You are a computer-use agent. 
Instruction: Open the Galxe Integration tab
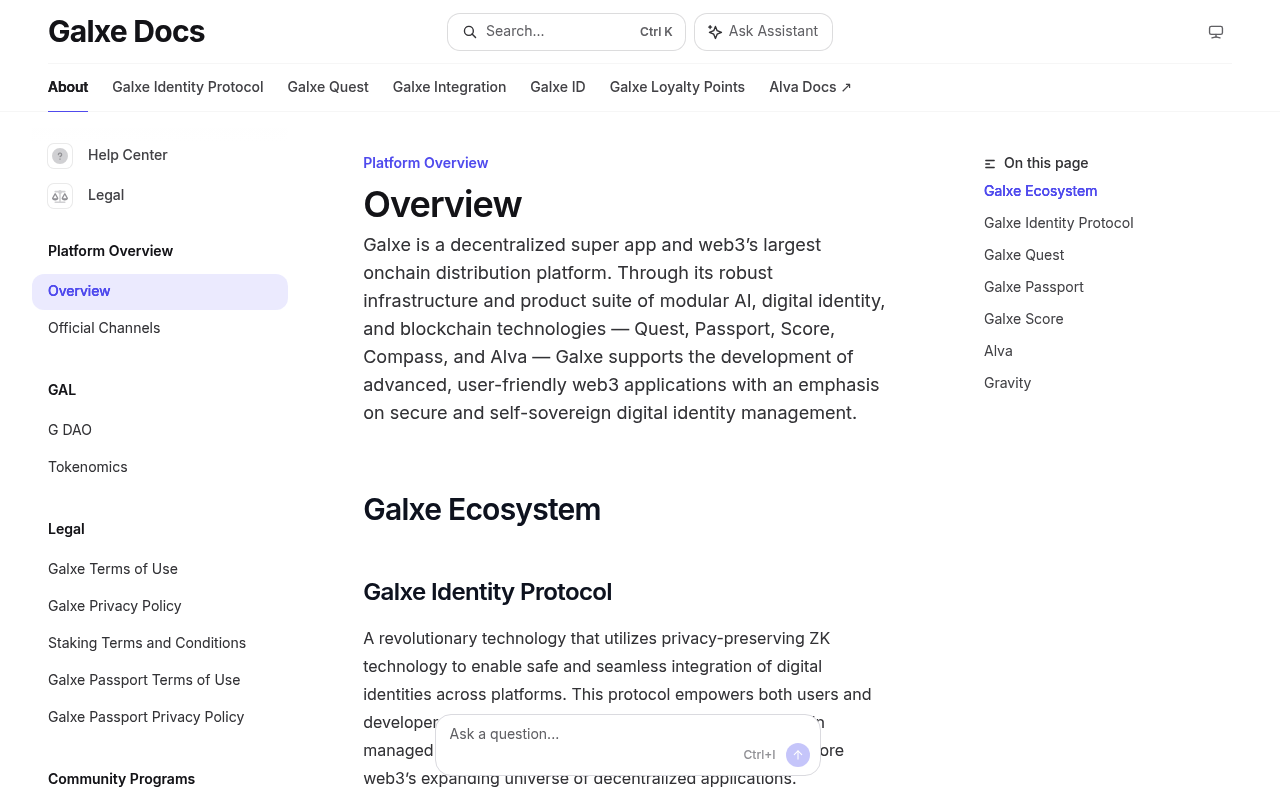[449, 87]
